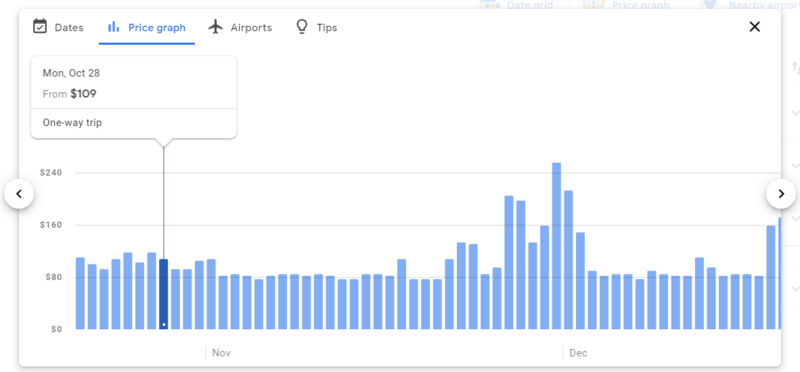Viewport: 800px width, 372px height.
Task: Click the first bar in the graph
Action: coord(80,293)
